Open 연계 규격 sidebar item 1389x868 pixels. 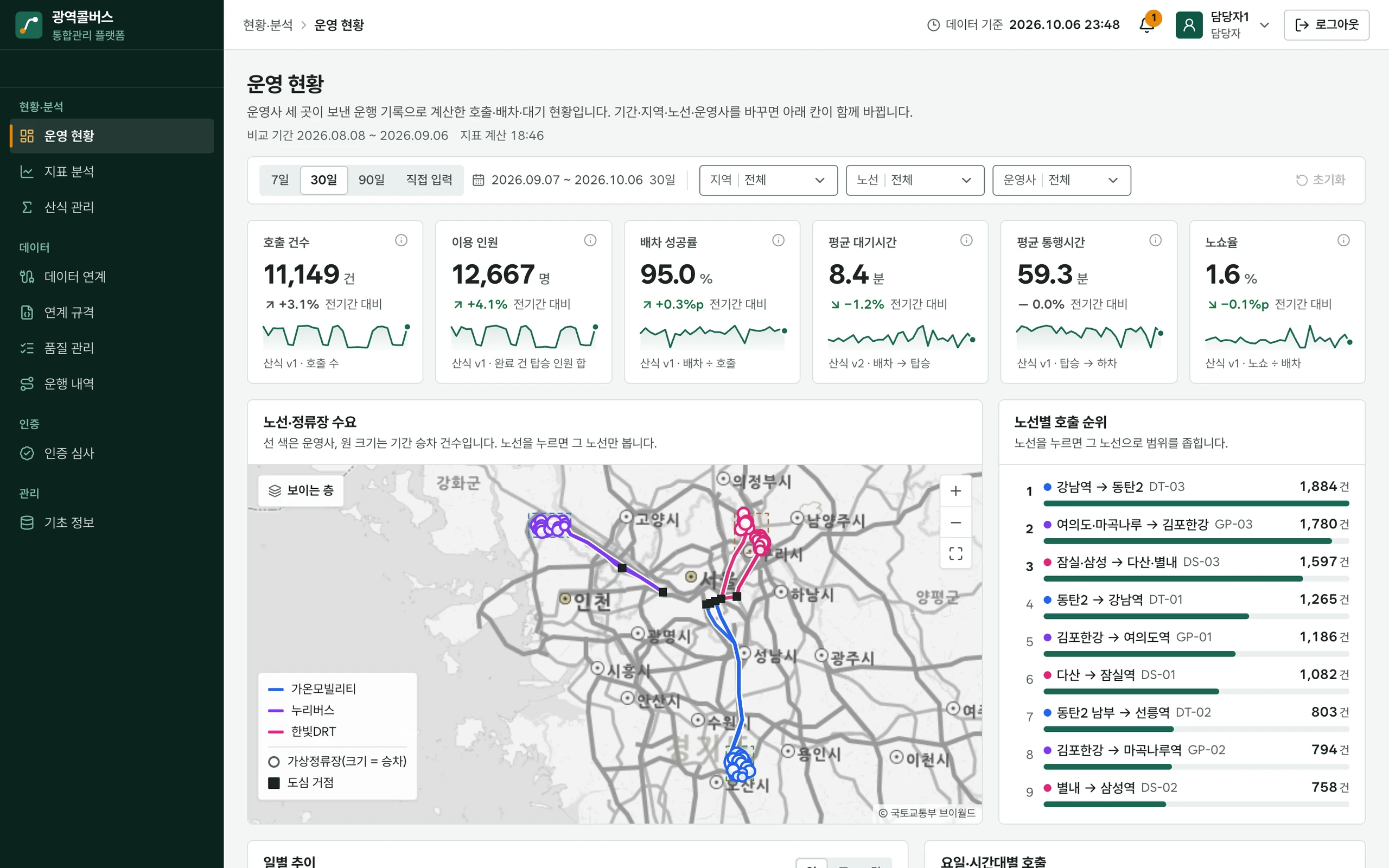click(x=112, y=312)
